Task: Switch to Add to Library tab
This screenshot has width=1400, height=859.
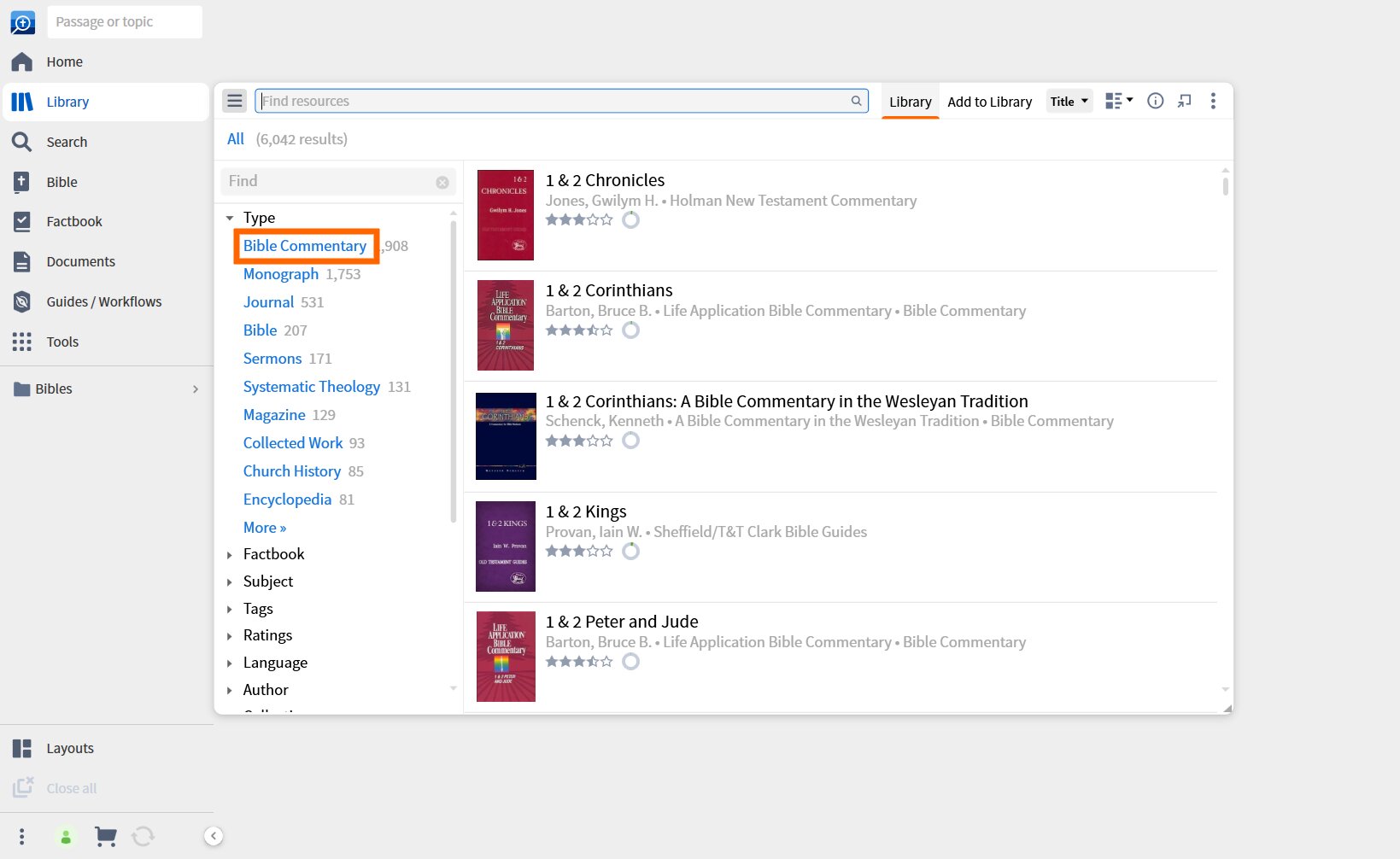Action: 990,102
